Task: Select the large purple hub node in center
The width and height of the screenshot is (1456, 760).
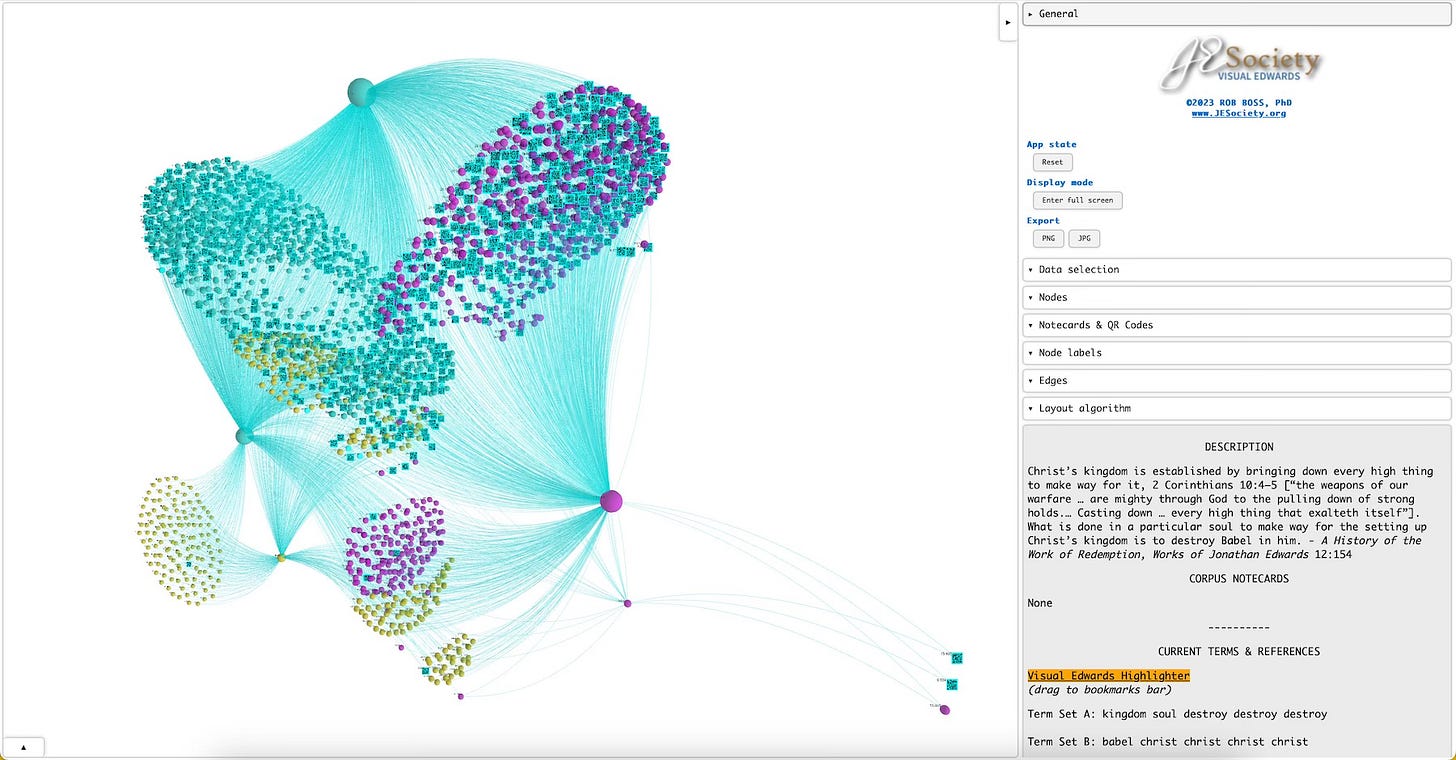Action: click(611, 501)
